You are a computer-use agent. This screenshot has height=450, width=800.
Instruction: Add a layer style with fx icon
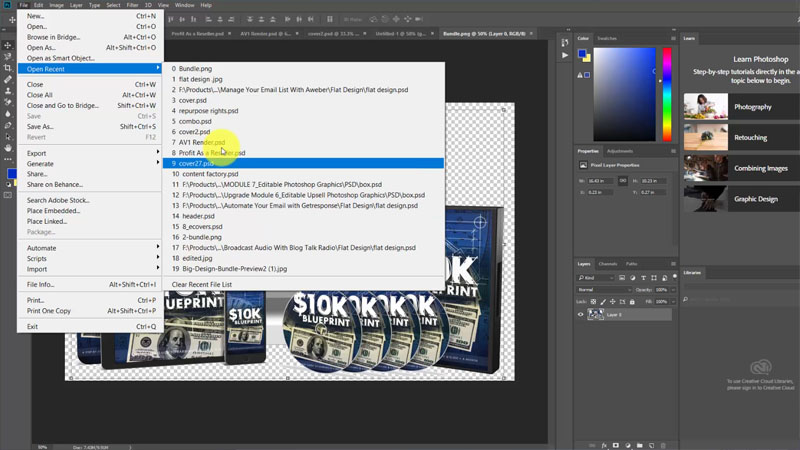[604, 443]
